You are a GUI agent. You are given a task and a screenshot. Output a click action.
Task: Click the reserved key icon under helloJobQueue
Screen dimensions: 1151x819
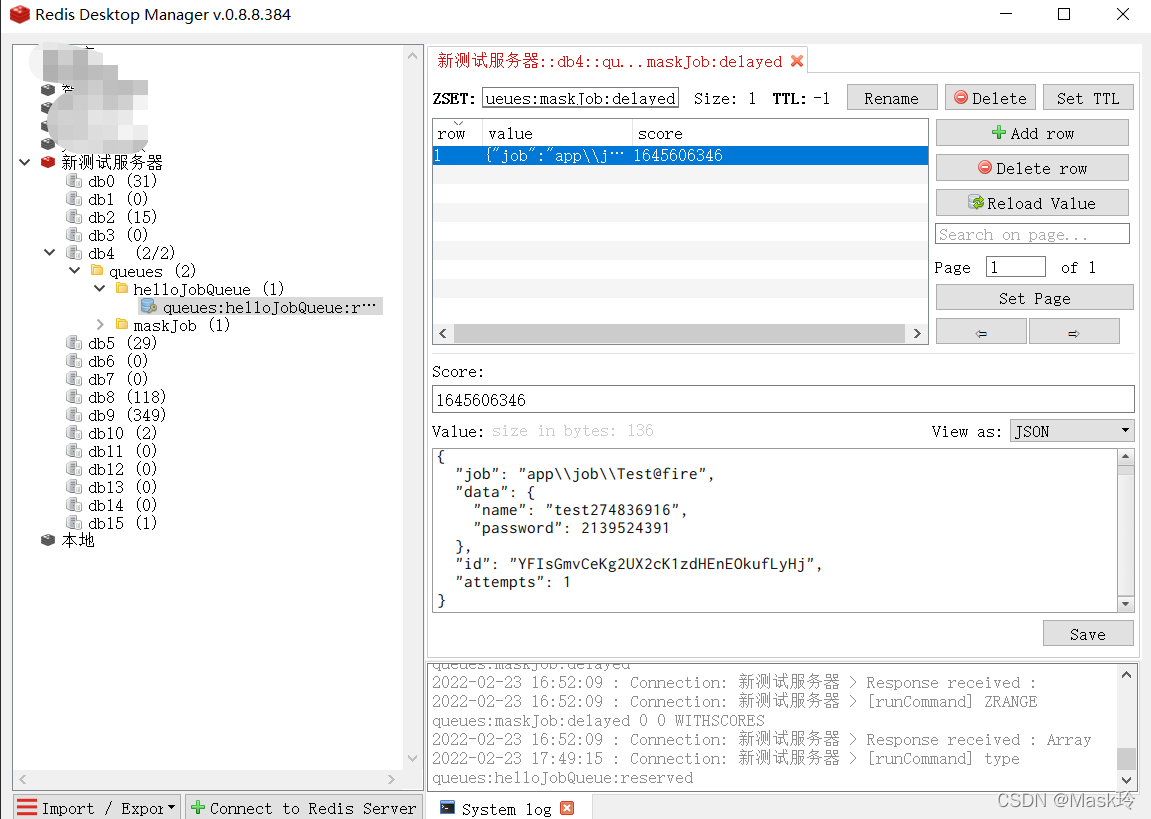click(x=148, y=307)
